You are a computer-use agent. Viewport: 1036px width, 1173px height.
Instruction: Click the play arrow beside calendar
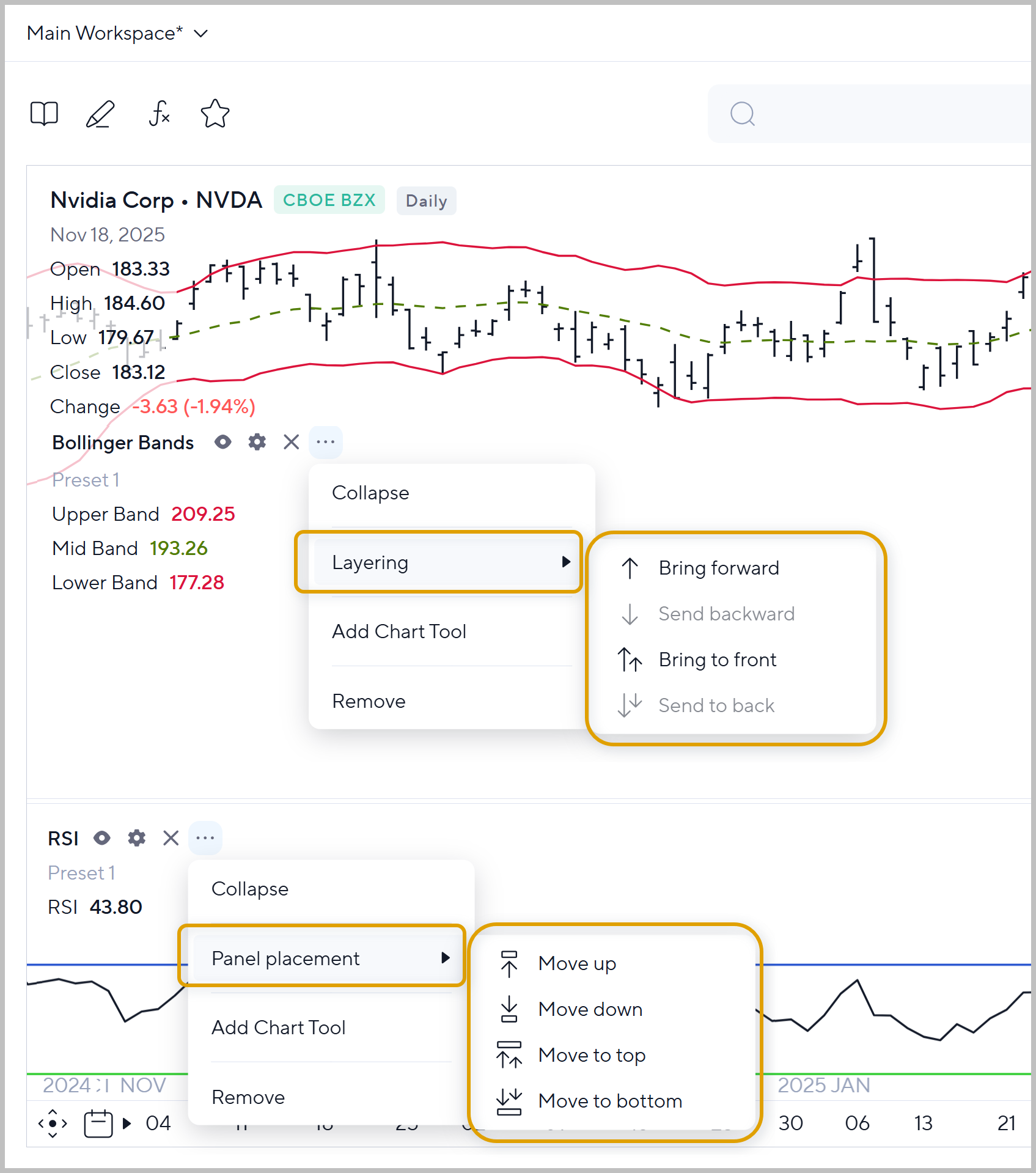pos(127,1123)
